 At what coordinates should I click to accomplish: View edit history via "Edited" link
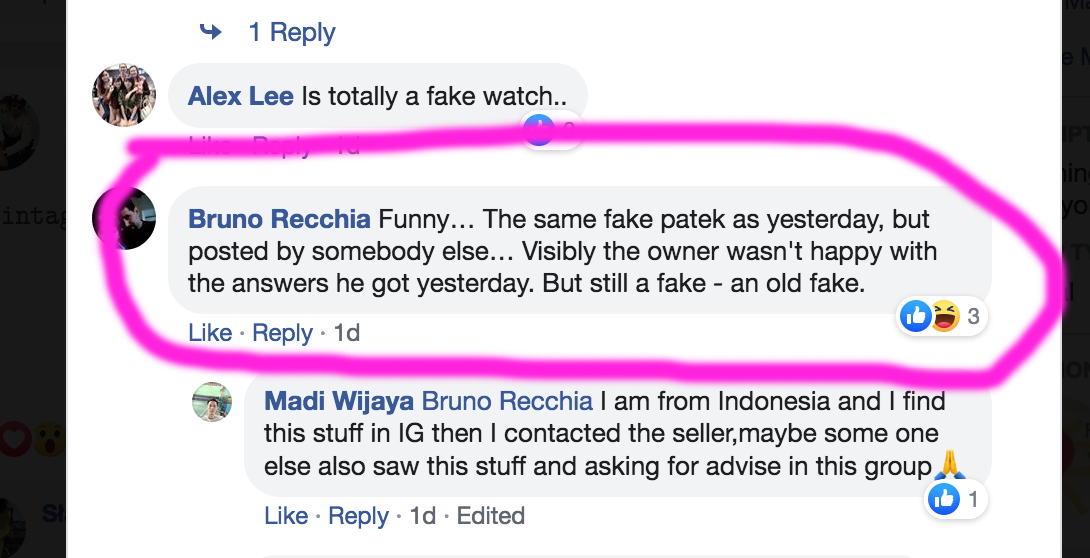[x=490, y=516]
